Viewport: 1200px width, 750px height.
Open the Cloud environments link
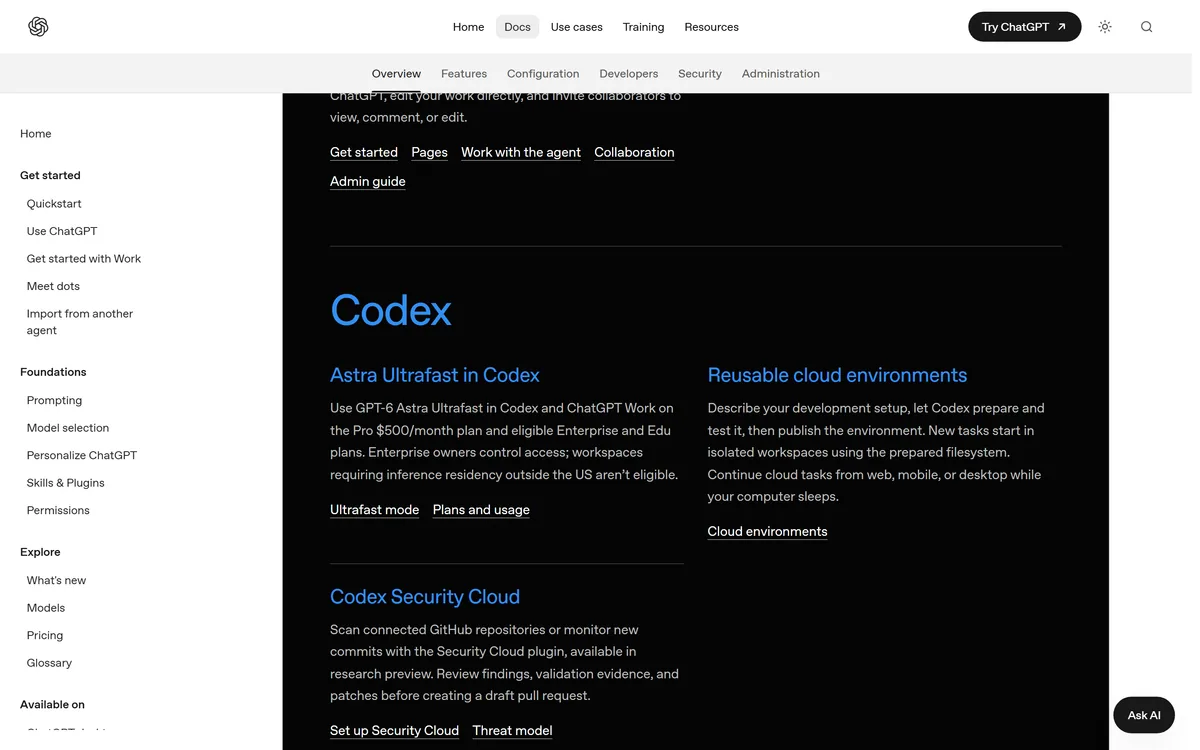pos(767,532)
